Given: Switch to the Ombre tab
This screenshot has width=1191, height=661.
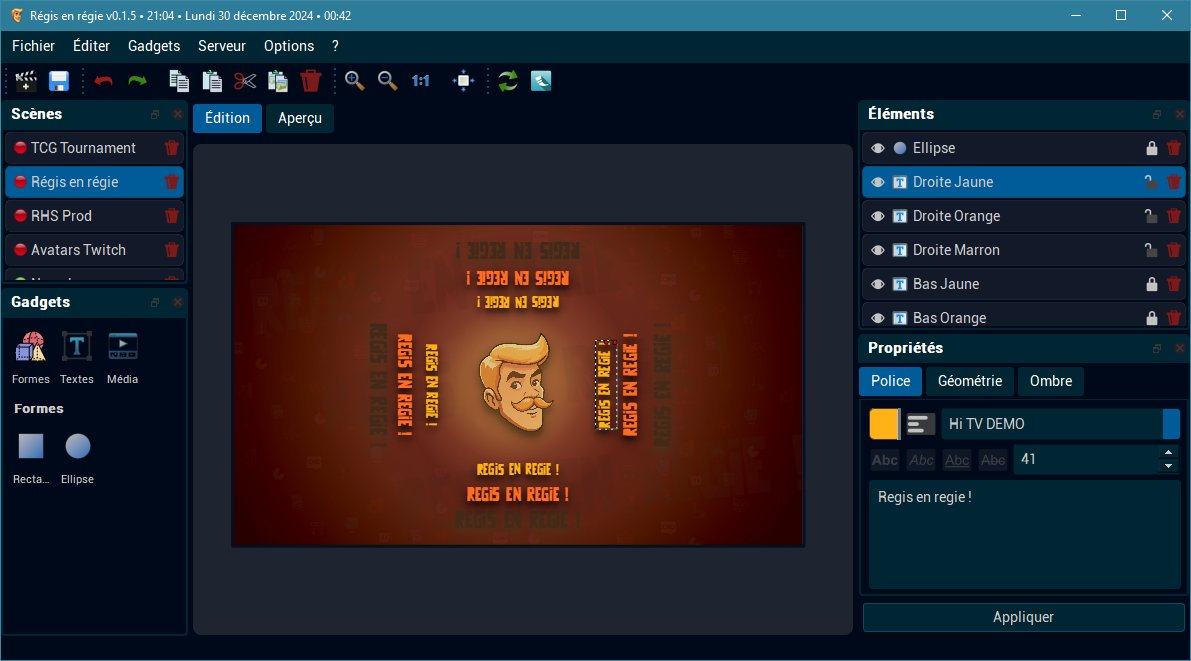Looking at the screenshot, I should [x=1051, y=381].
